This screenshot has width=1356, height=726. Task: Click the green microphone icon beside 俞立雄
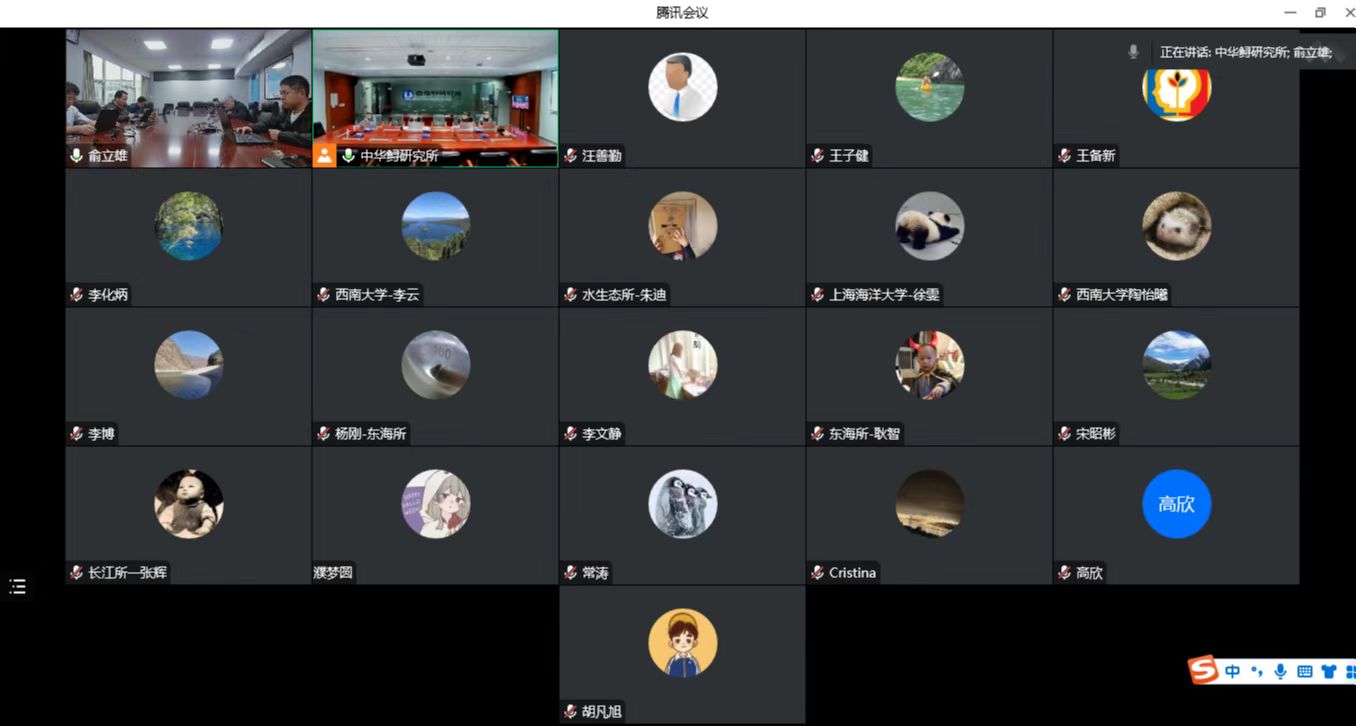coord(77,156)
